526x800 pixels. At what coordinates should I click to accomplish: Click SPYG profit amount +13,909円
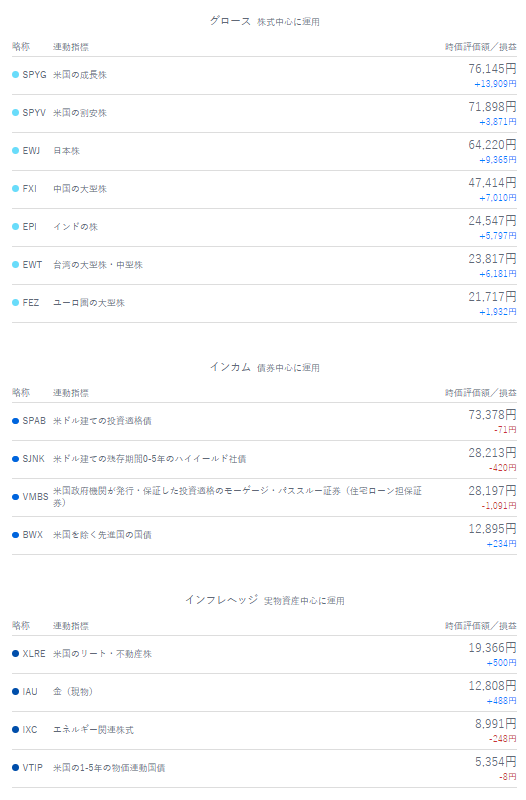(x=495, y=84)
